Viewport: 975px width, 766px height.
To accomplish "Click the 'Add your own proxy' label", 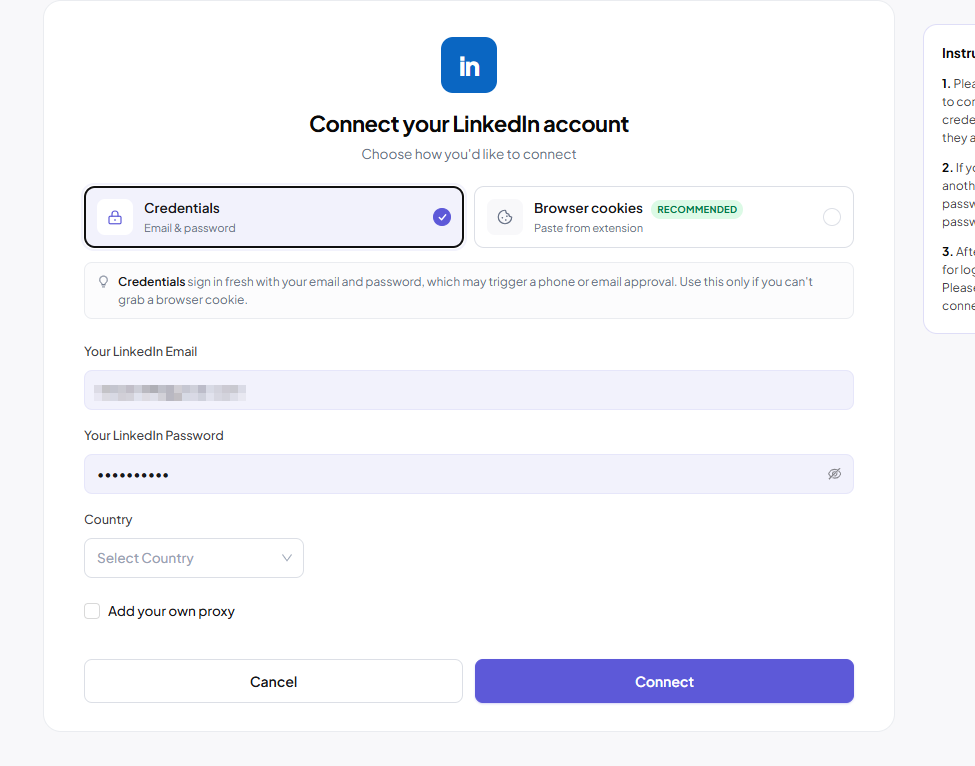I will tap(172, 611).
